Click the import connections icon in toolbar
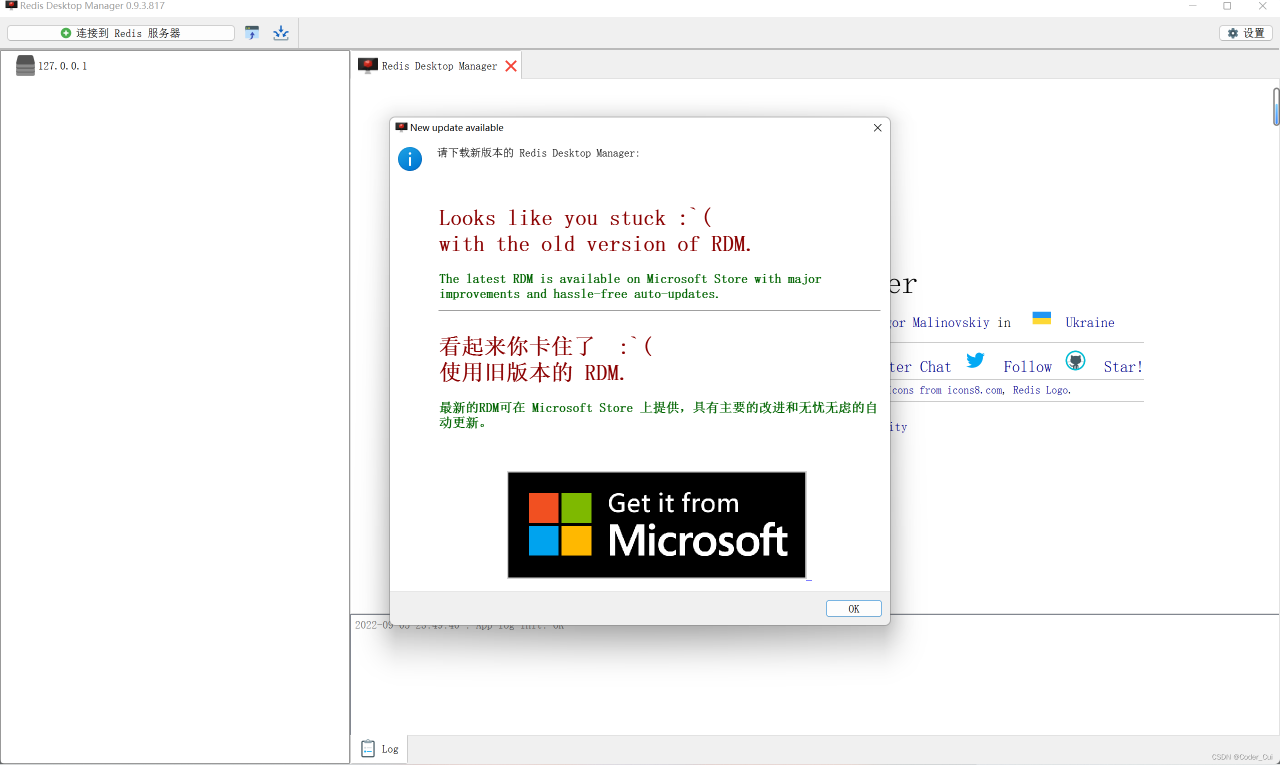 [x=252, y=33]
